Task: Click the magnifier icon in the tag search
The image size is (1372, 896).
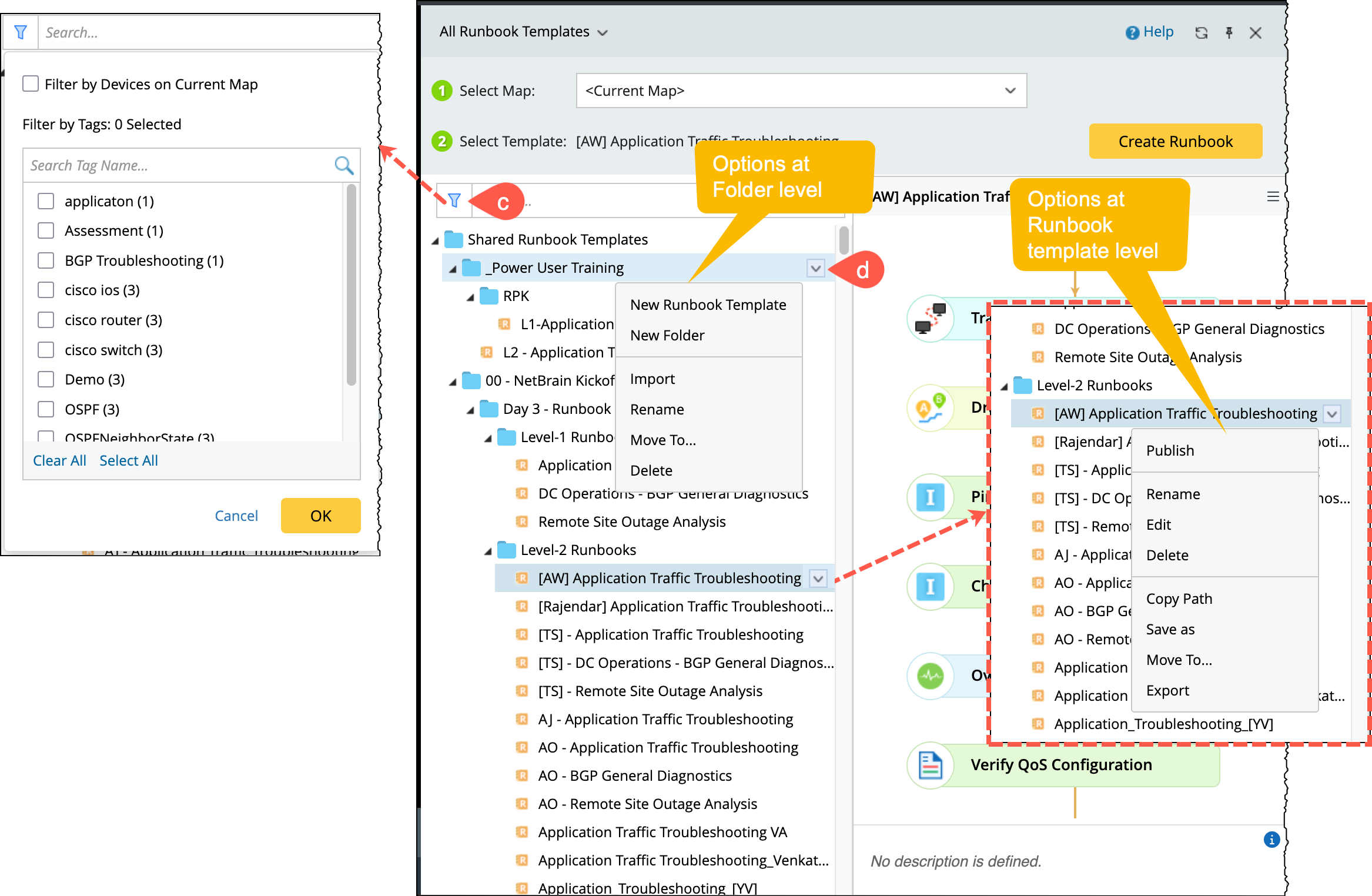Action: tap(344, 165)
